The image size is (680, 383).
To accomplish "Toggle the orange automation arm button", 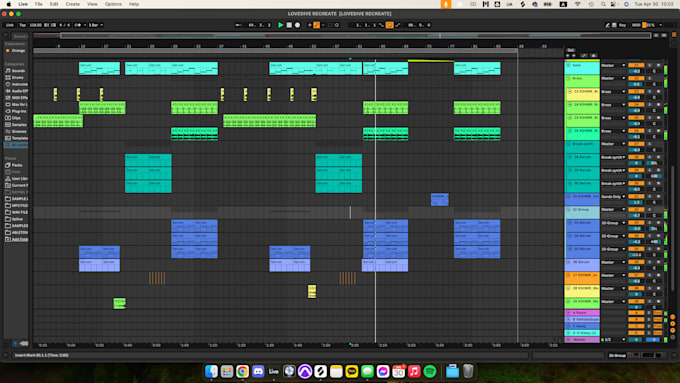I will click(317, 25).
